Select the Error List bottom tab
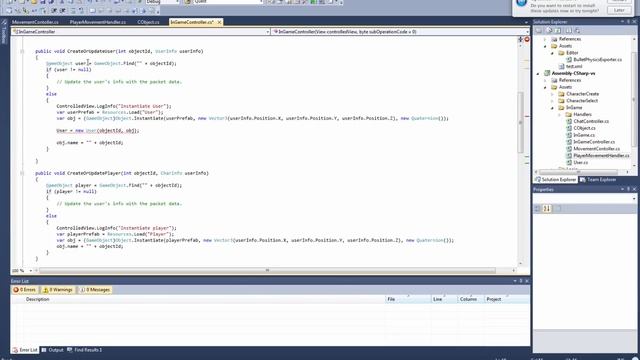 tap(25, 350)
